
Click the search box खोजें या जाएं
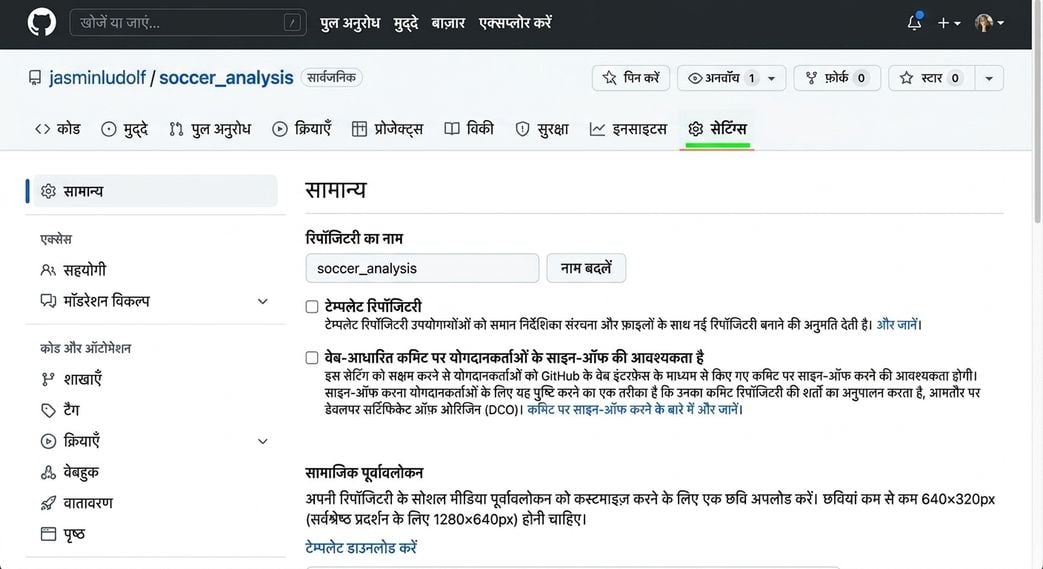pyautogui.click(x=188, y=23)
